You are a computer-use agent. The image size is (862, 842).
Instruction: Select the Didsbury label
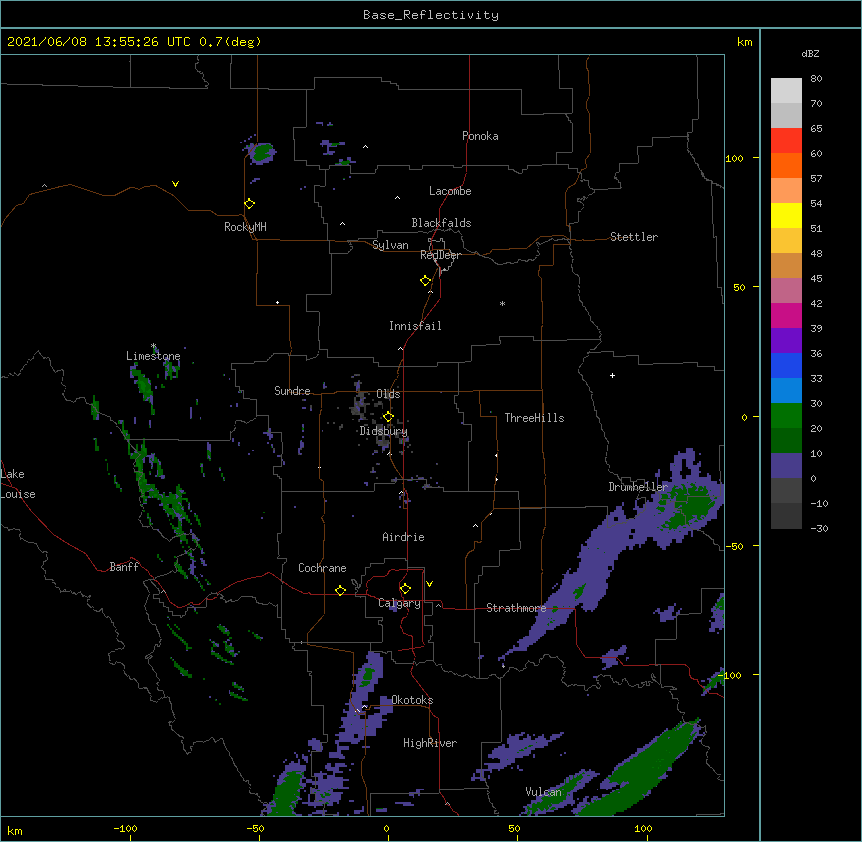pyautogui.click(x=384, y=431)
